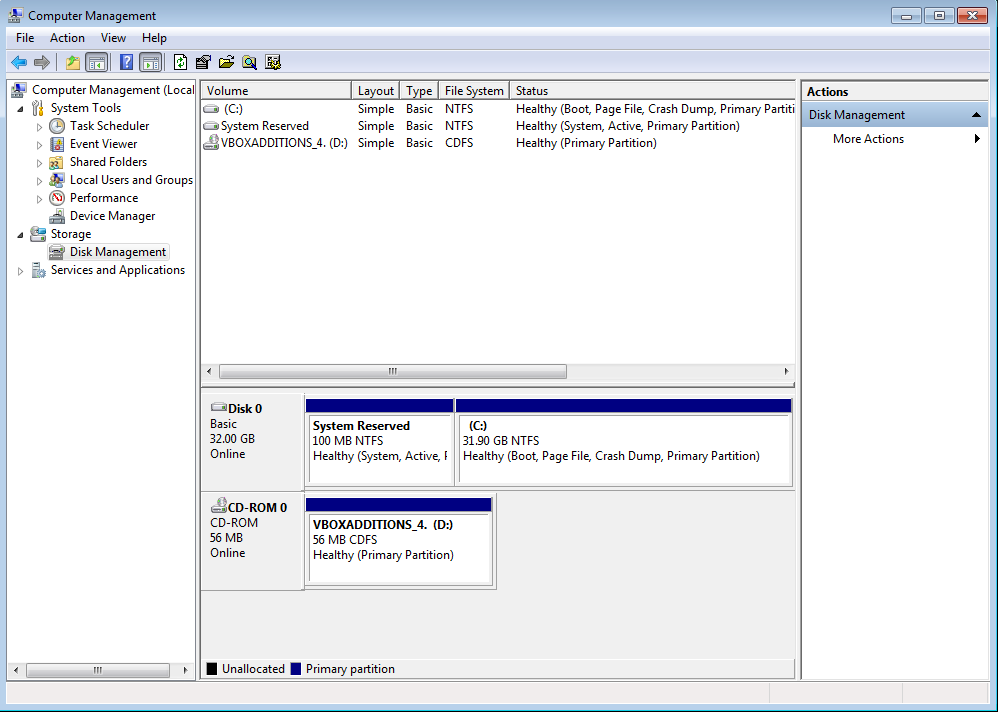Click the Properties icon beside Refresh
The height and width of the screenshot is (712, 998).
[x=203, y=62]
